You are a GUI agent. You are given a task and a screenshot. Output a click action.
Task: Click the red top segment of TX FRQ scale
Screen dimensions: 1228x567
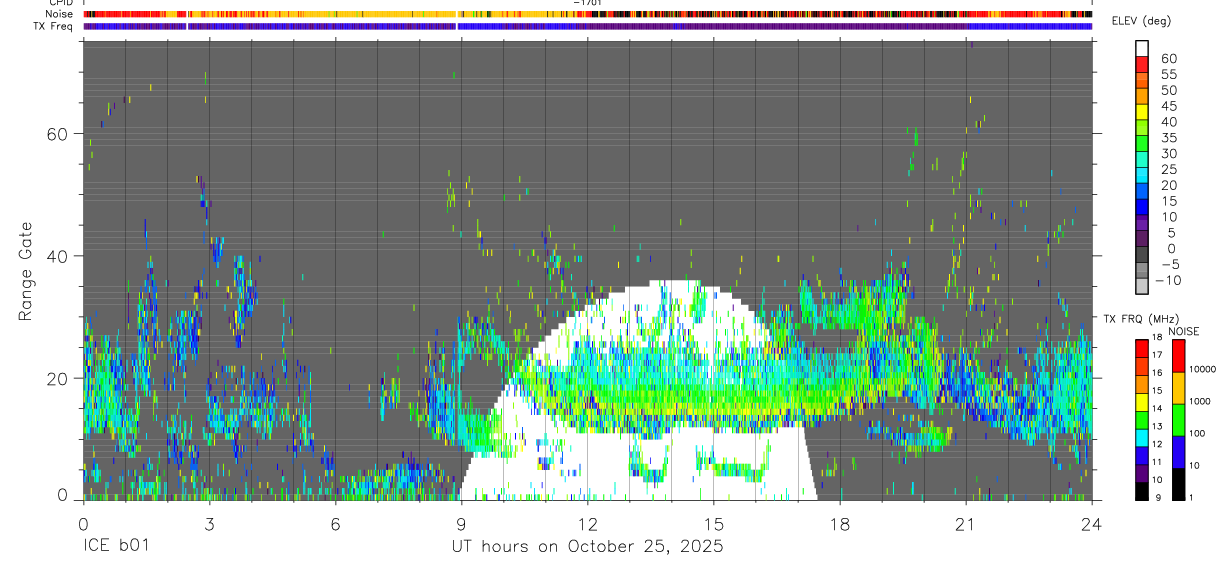tap(1142, 349)
